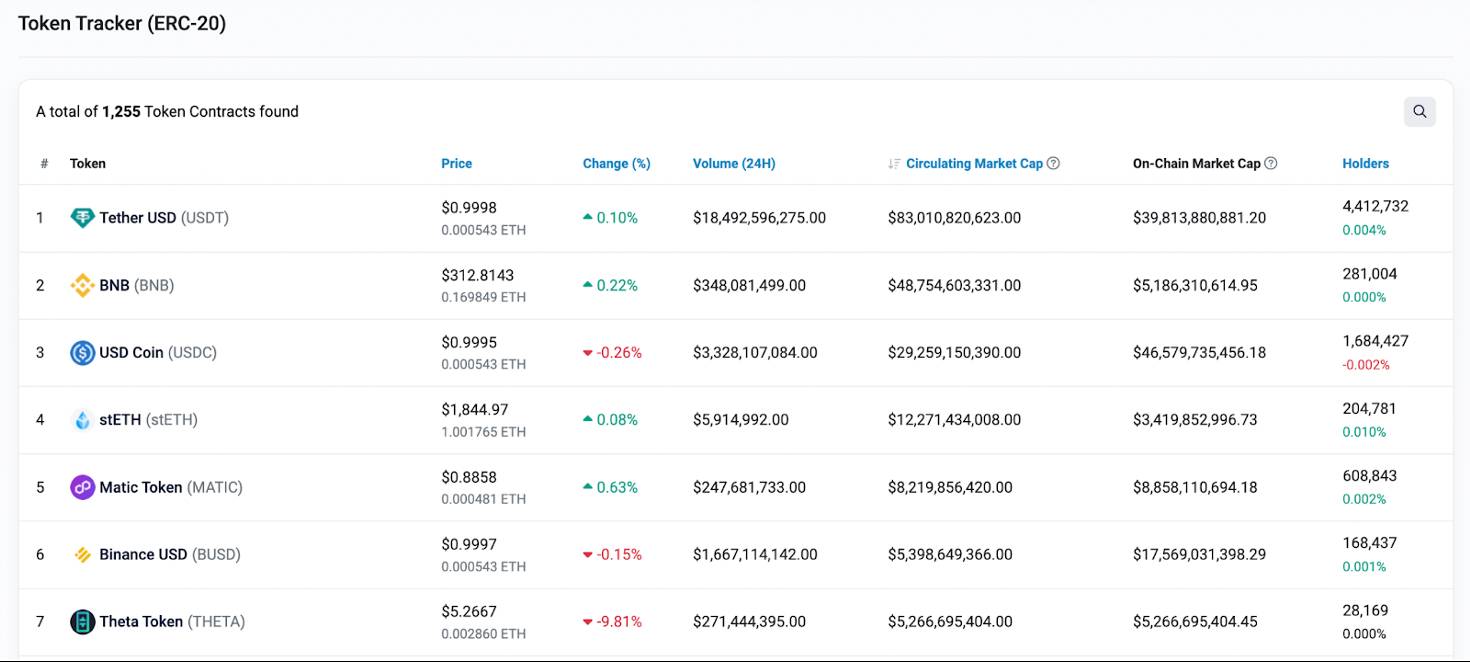Click the Theta Token logo

(82, 621)
